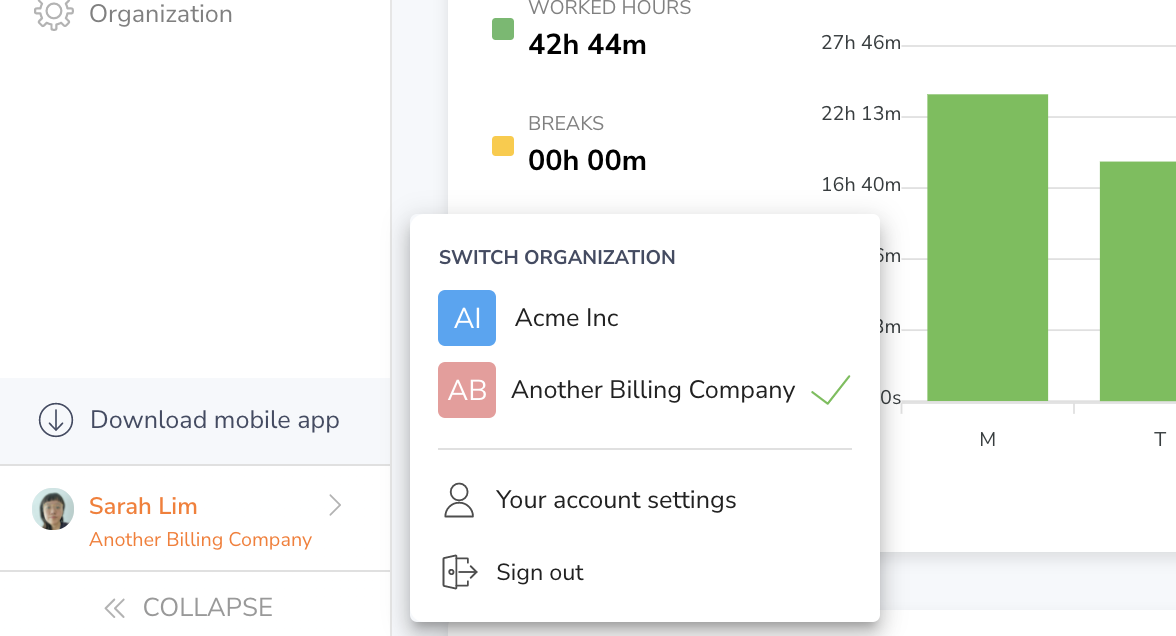This screenshot has height=636, width=1176.
Task: Open the Switch Organization panel
Action: pos(557,257)
